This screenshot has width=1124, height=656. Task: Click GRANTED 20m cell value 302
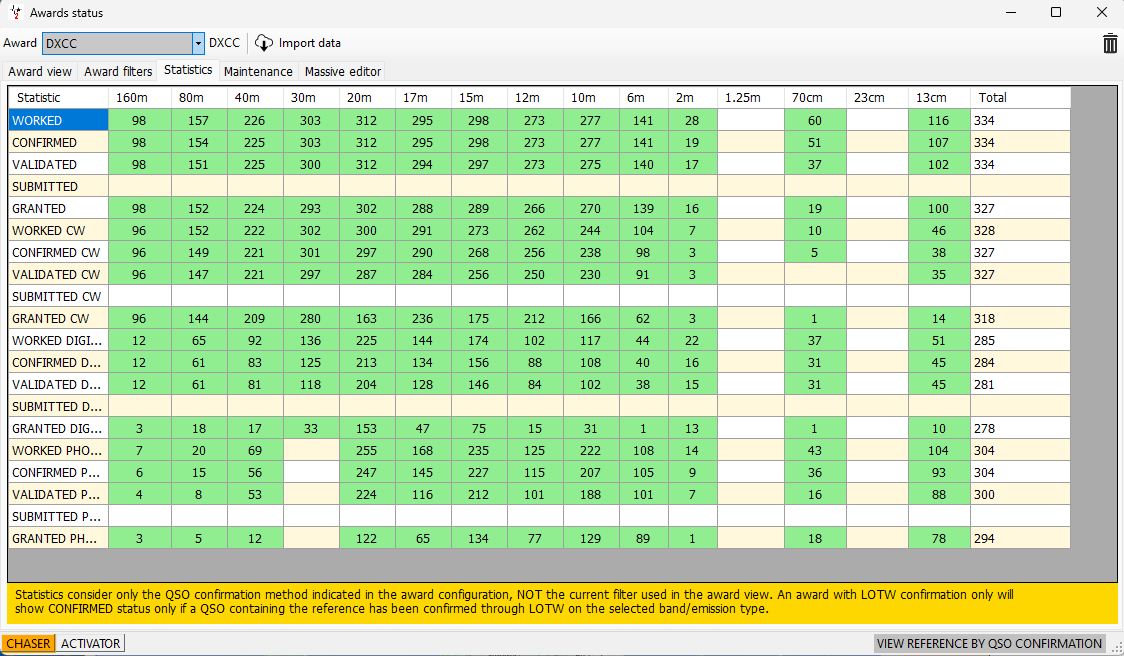click(x=367, y=209)
